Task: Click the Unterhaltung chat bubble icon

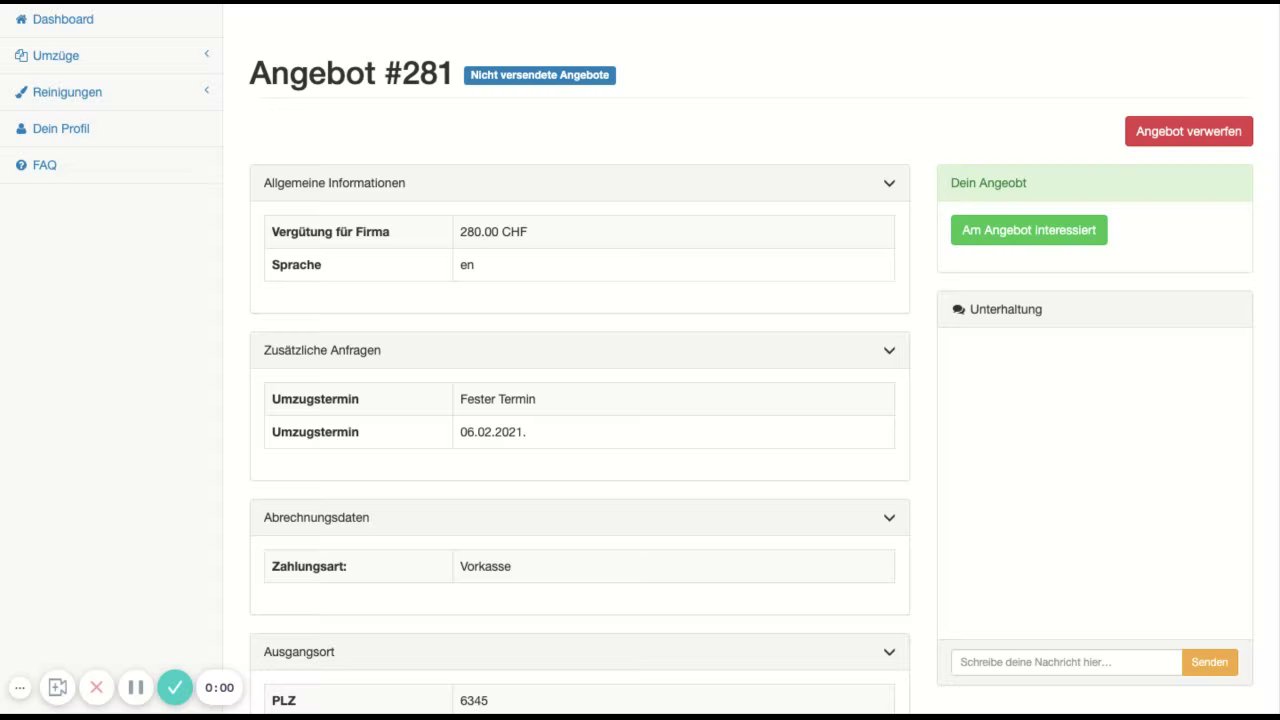Action: pos(959,310)
